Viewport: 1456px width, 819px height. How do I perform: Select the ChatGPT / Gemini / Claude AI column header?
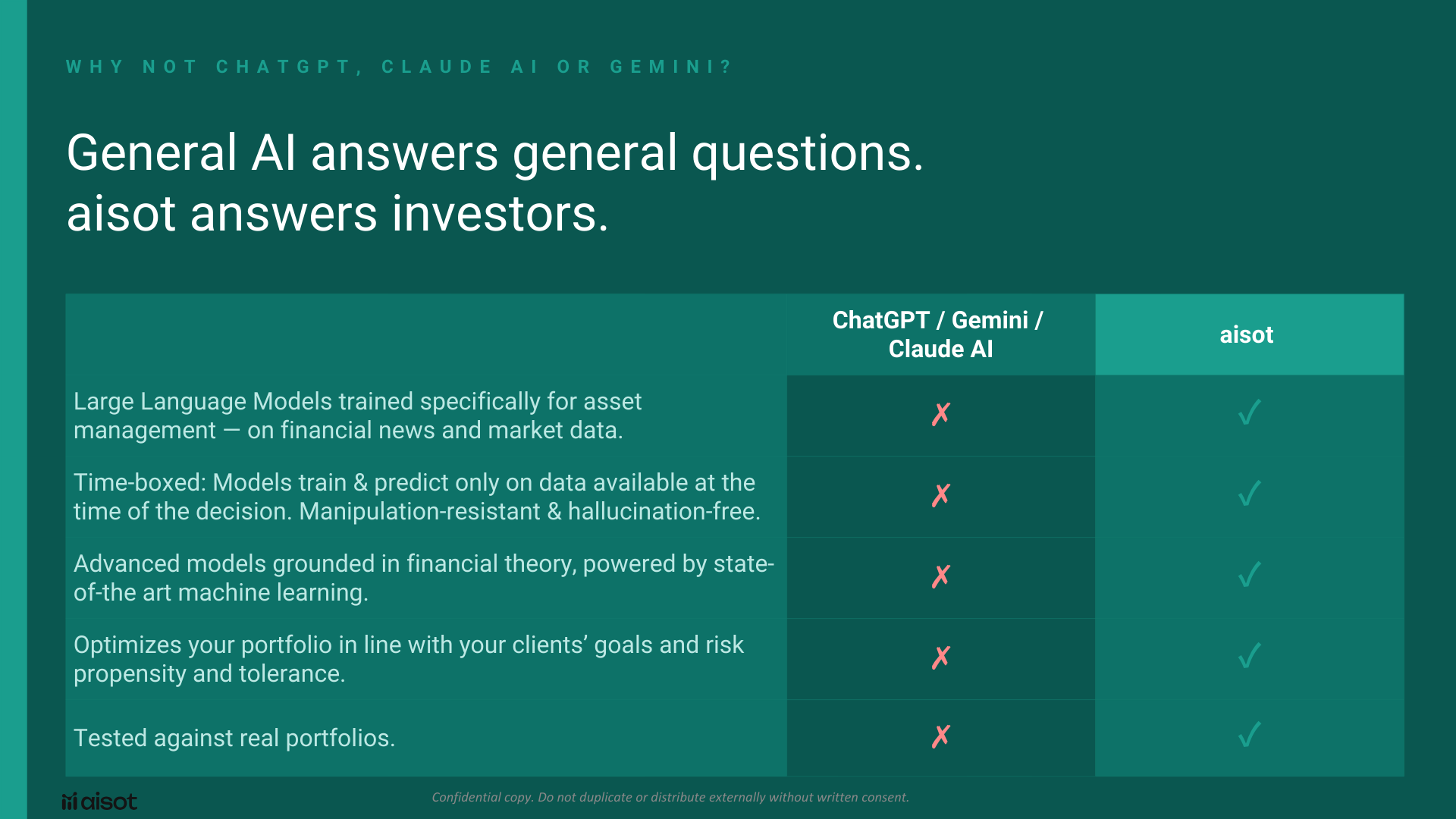(x=940, y=334)
